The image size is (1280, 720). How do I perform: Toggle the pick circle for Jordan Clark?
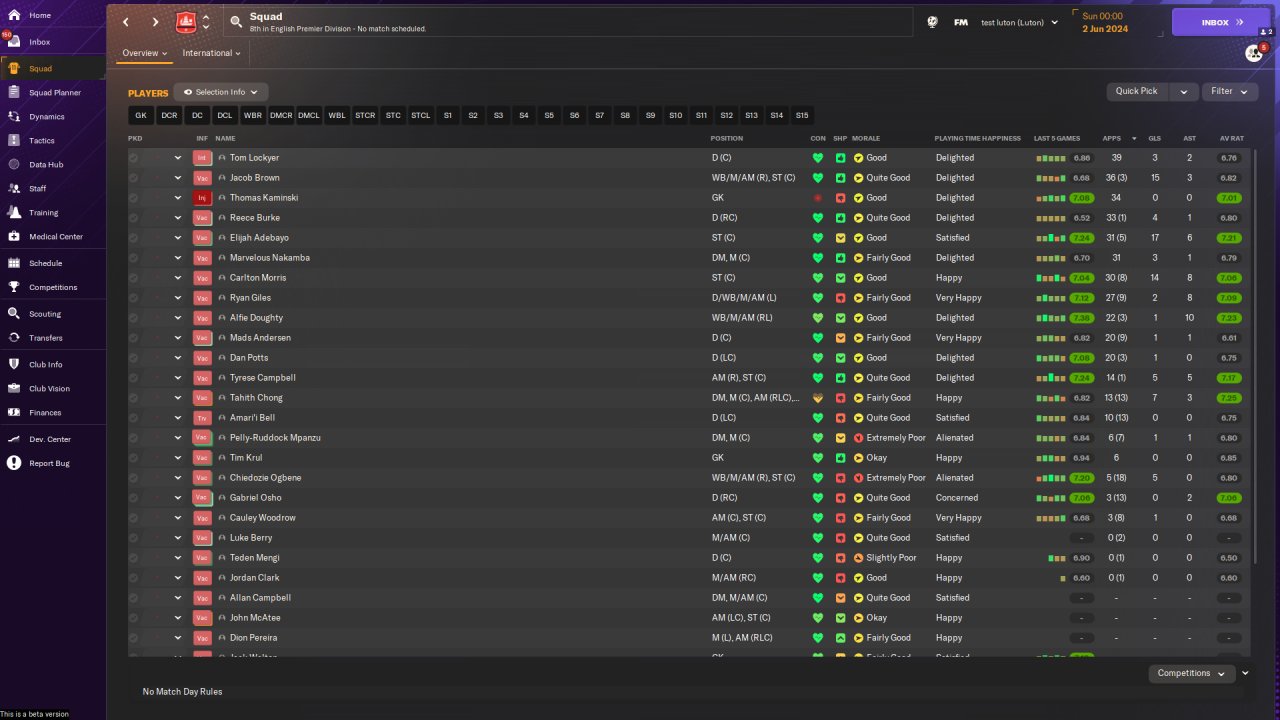click(x=134, y=578)
